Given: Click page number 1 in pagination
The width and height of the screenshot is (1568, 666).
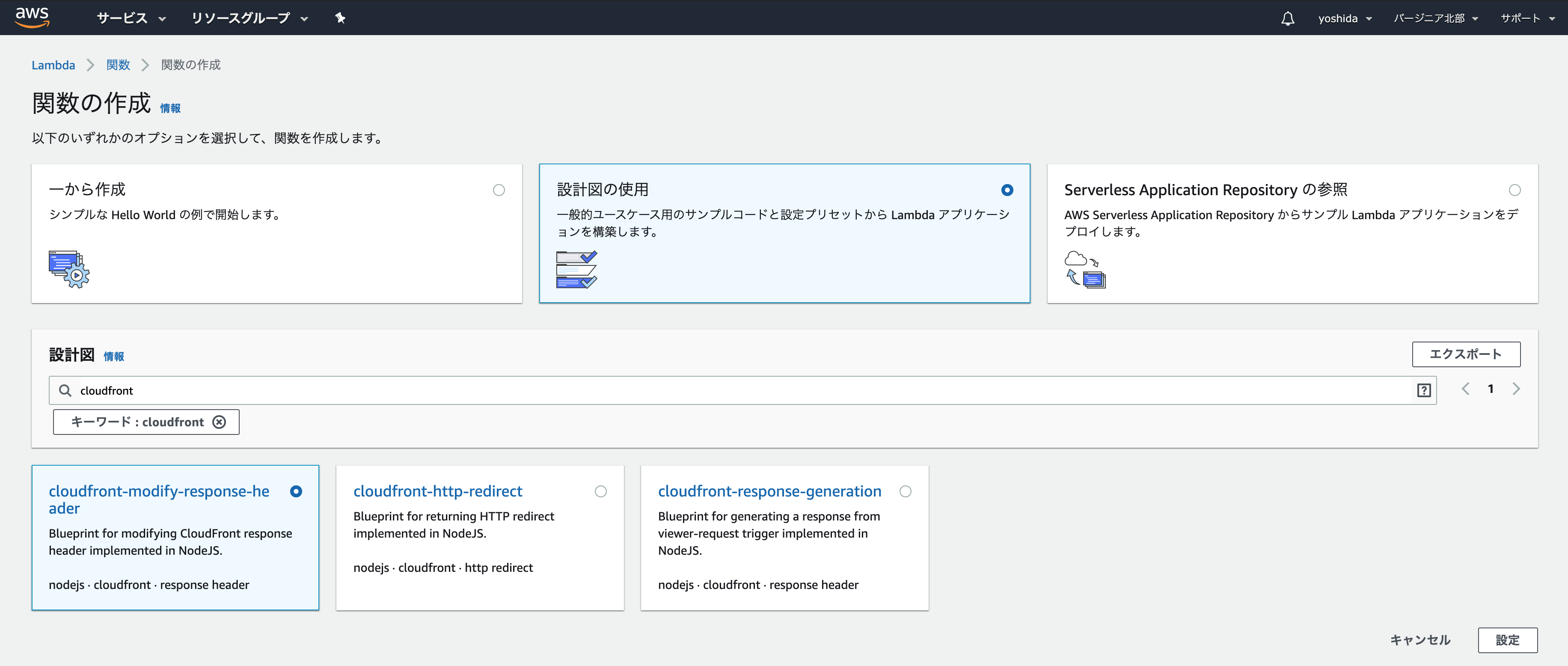Looking at the screenshot, I should [x=1491, y=389].
